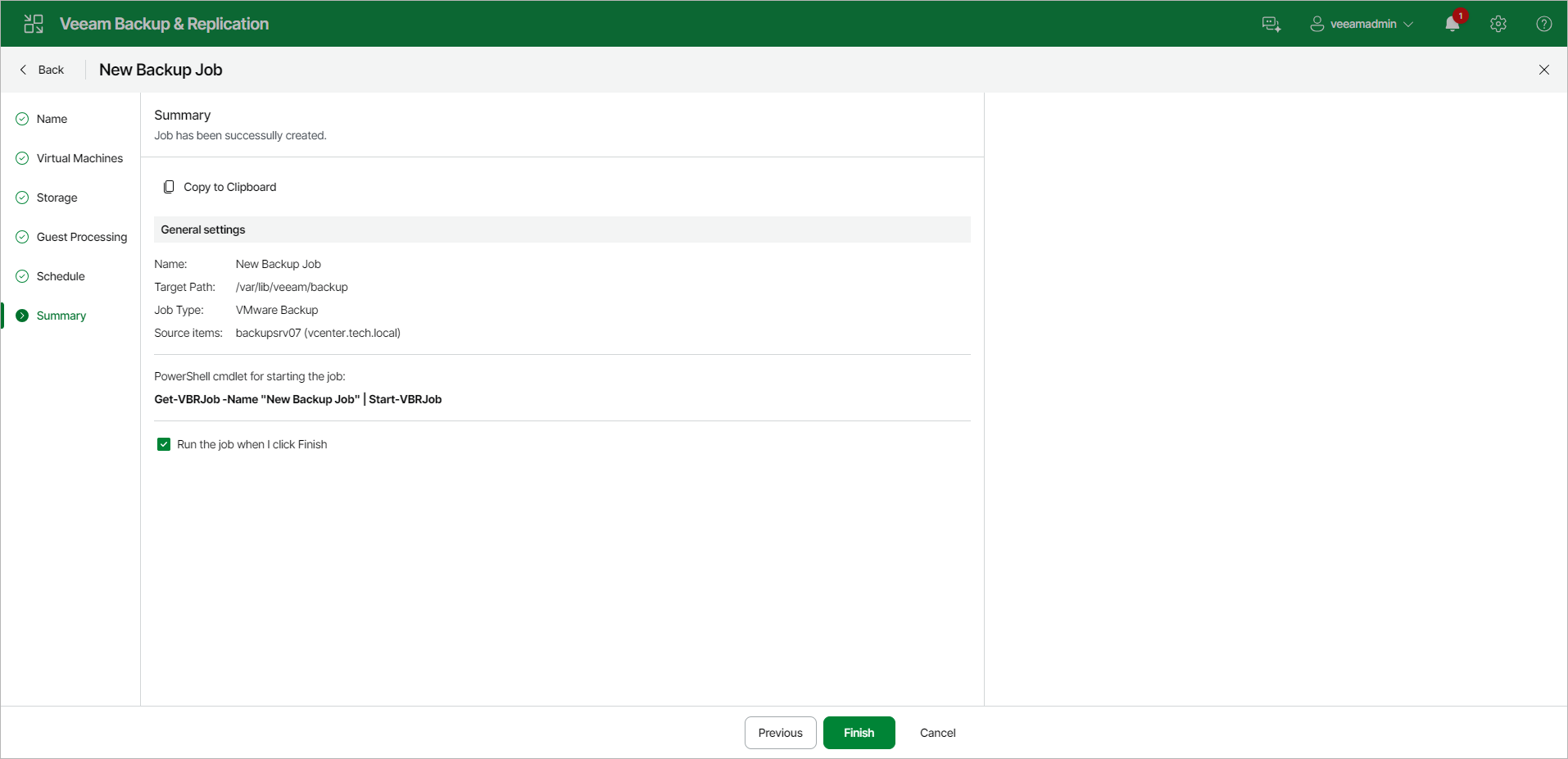Close the New Backup Job wizard
Screen dimensions: 1568x759
click(x=1544, y=70)
